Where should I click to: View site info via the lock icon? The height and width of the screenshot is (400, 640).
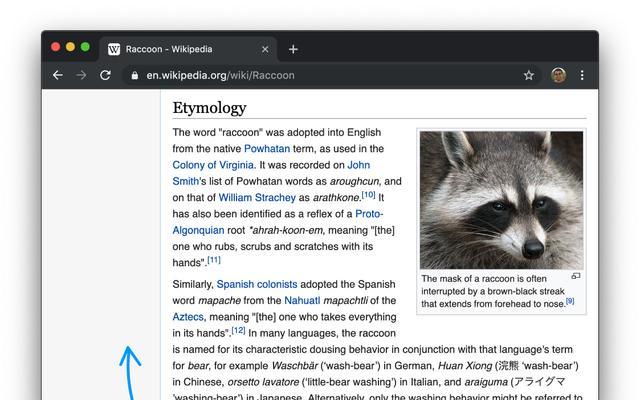click(134, 76)
